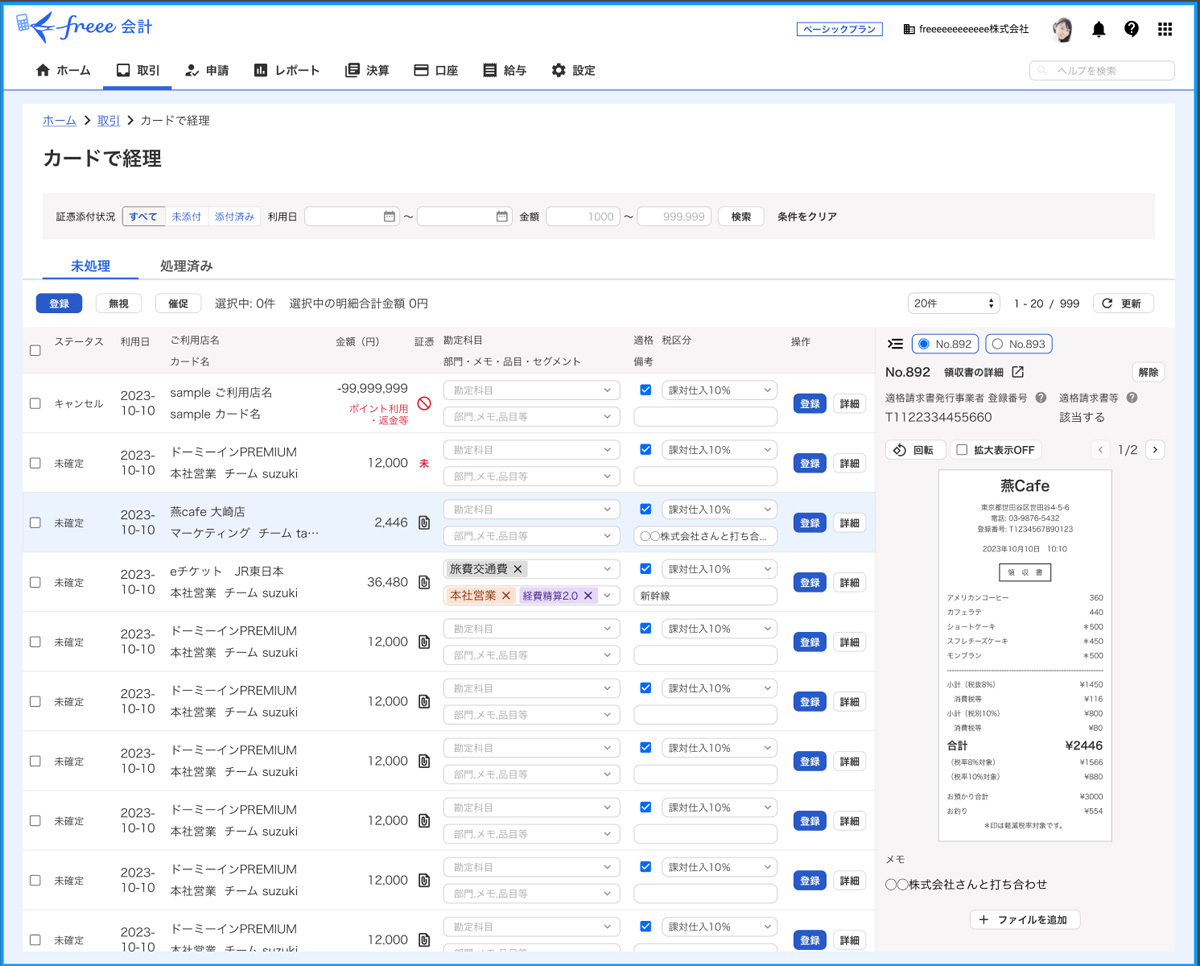This screenshot has height=966, width=1200.
Task: Click the 未 status mark in second row
Action: pos(424,463)
